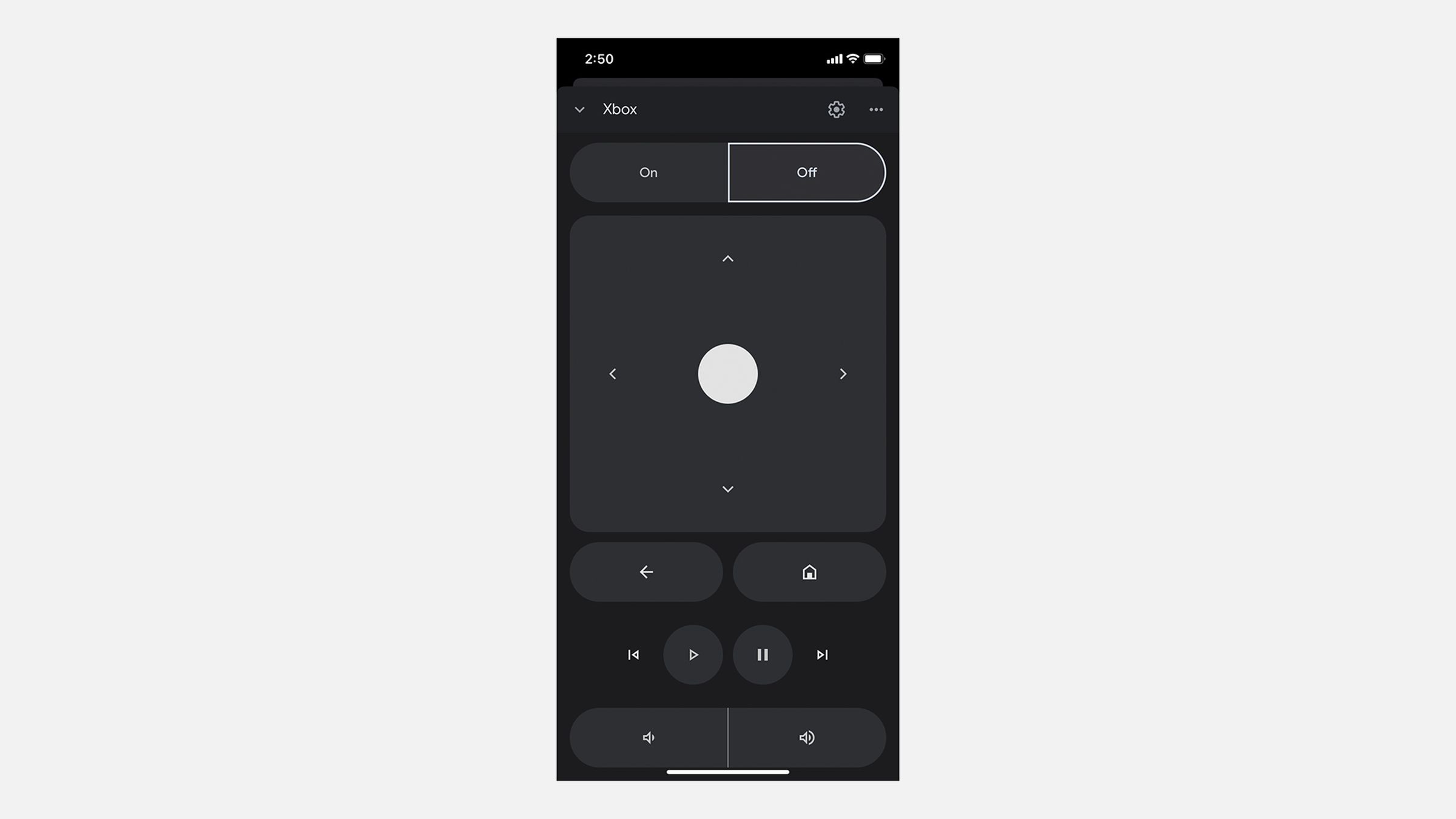Tap the Xbox label to go back

click(x=619, y=109)
